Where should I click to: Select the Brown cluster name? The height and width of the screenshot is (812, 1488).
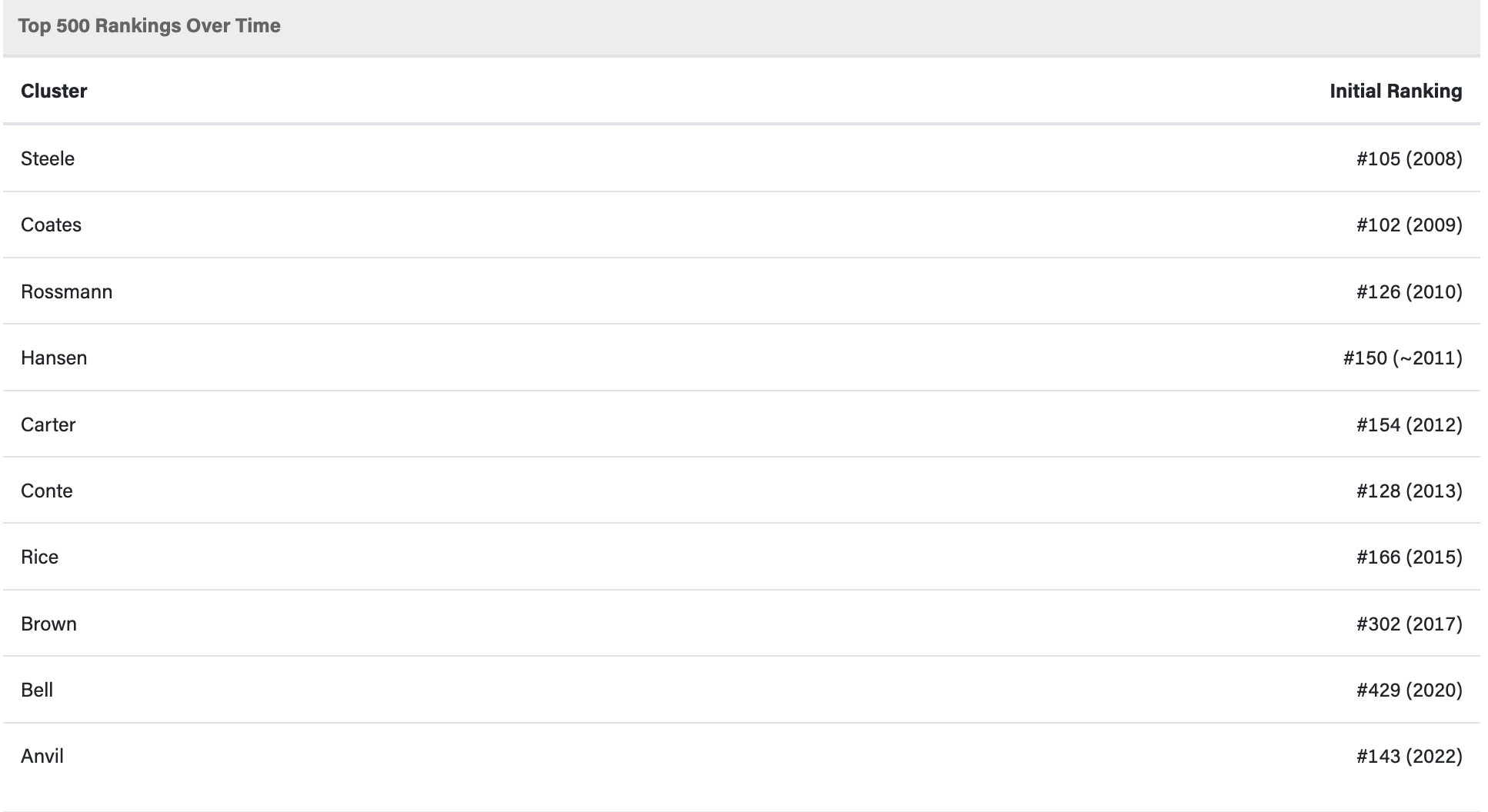[x=48, y=624]
